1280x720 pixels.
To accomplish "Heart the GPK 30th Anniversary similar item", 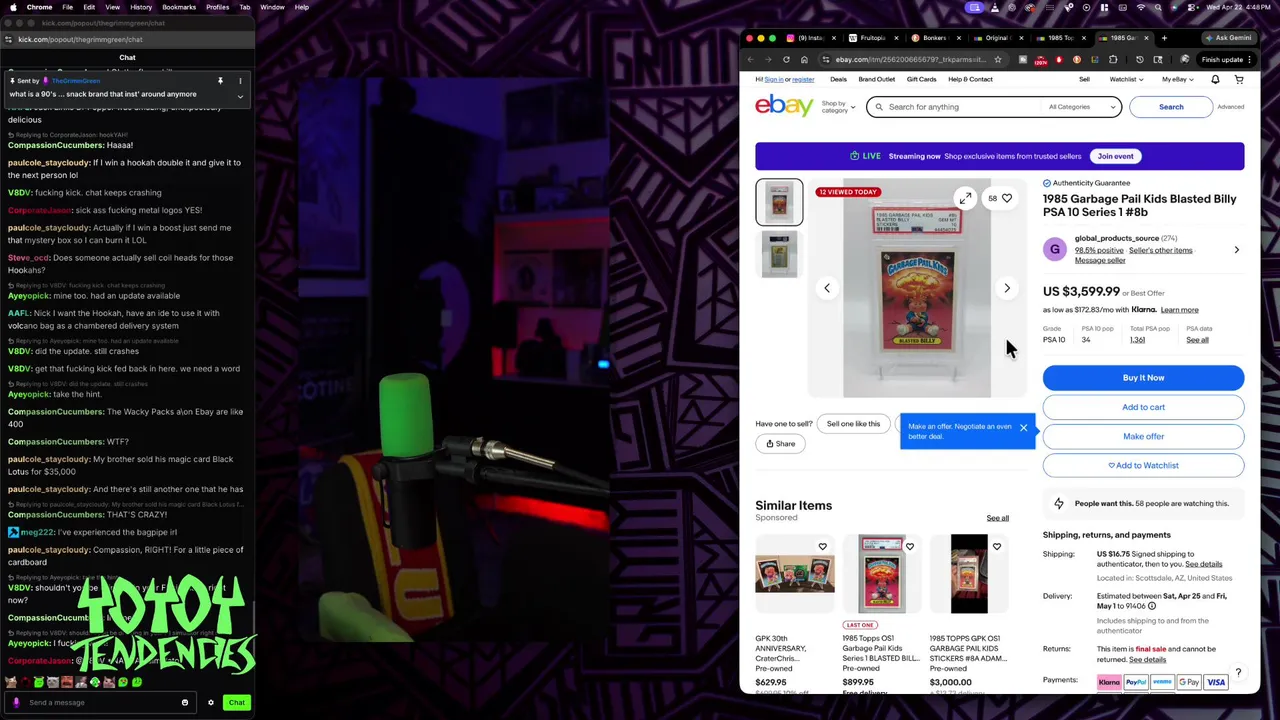I will click(822, 547).
